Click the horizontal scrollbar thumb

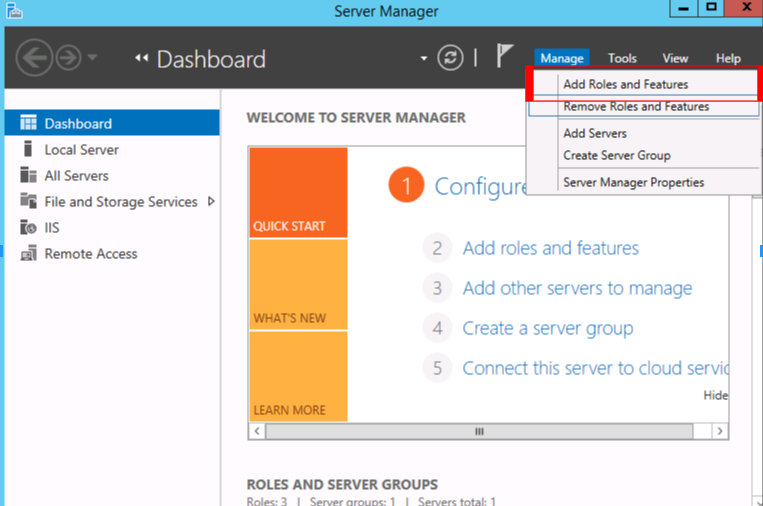tap(479, 431)
